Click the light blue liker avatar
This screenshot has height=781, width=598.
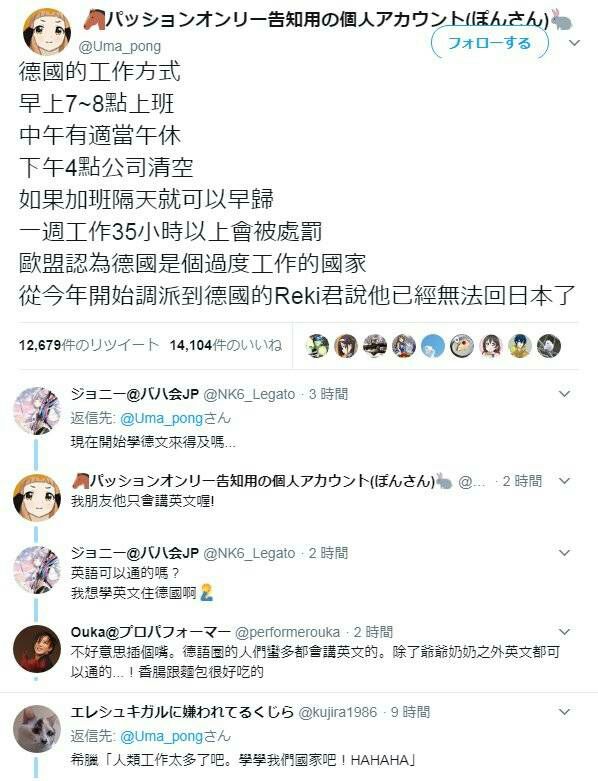433,346
